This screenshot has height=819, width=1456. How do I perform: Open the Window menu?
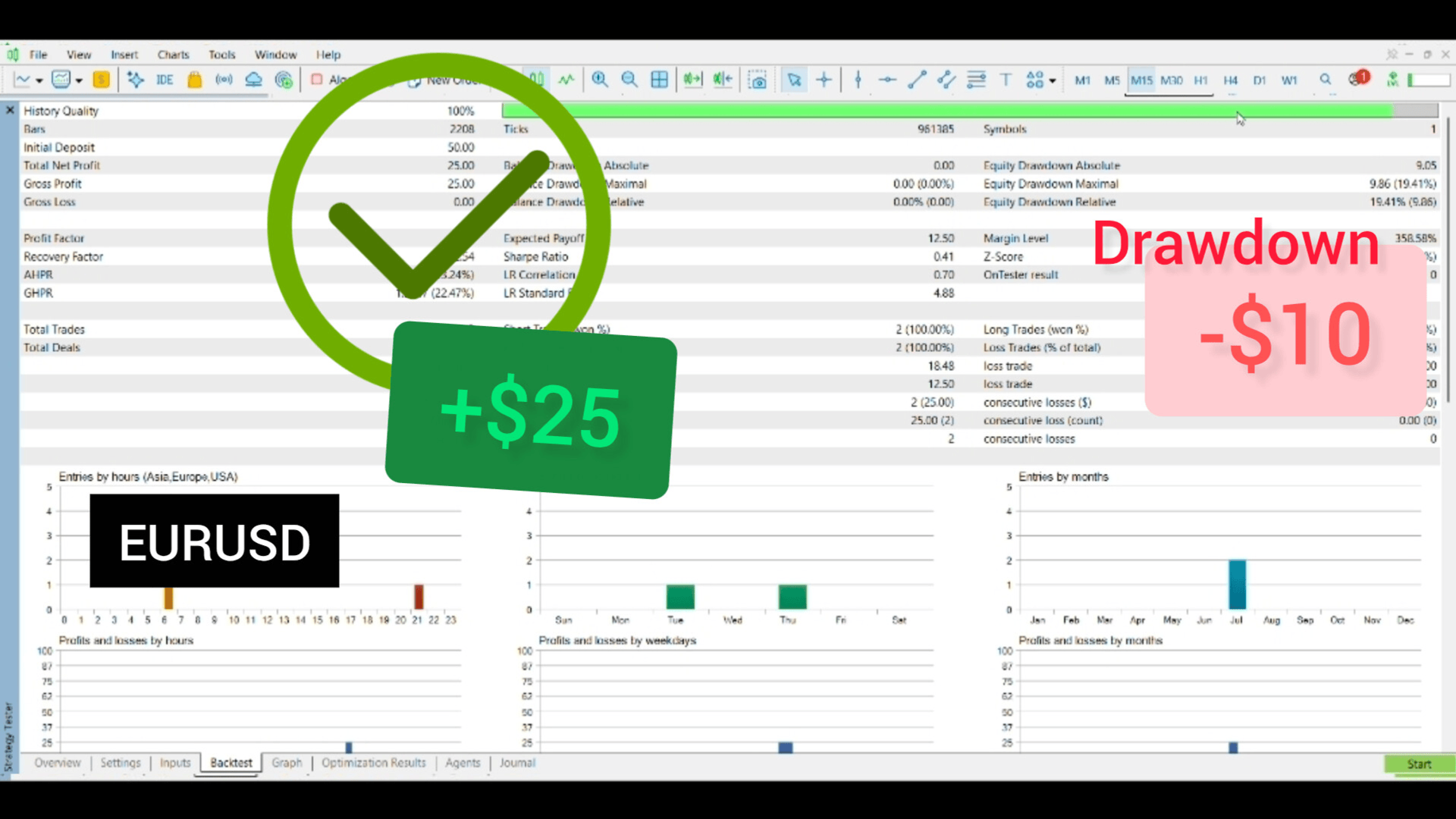pos(275,55)
